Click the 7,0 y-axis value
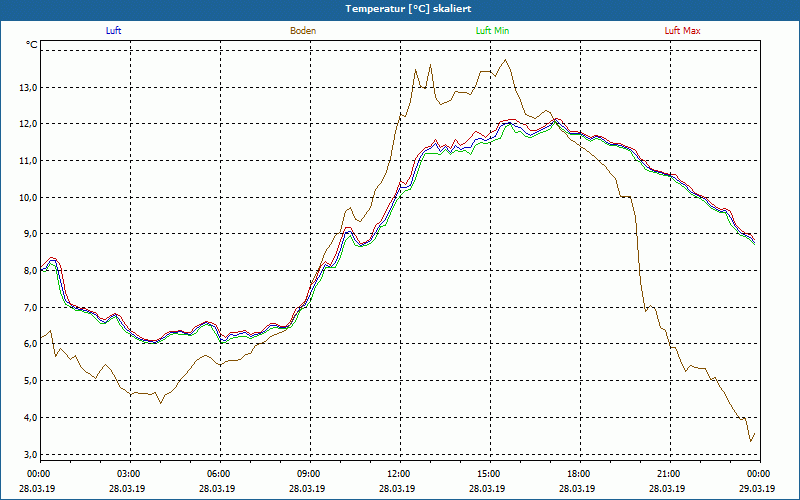800x500 pixels. pos(31,308)
